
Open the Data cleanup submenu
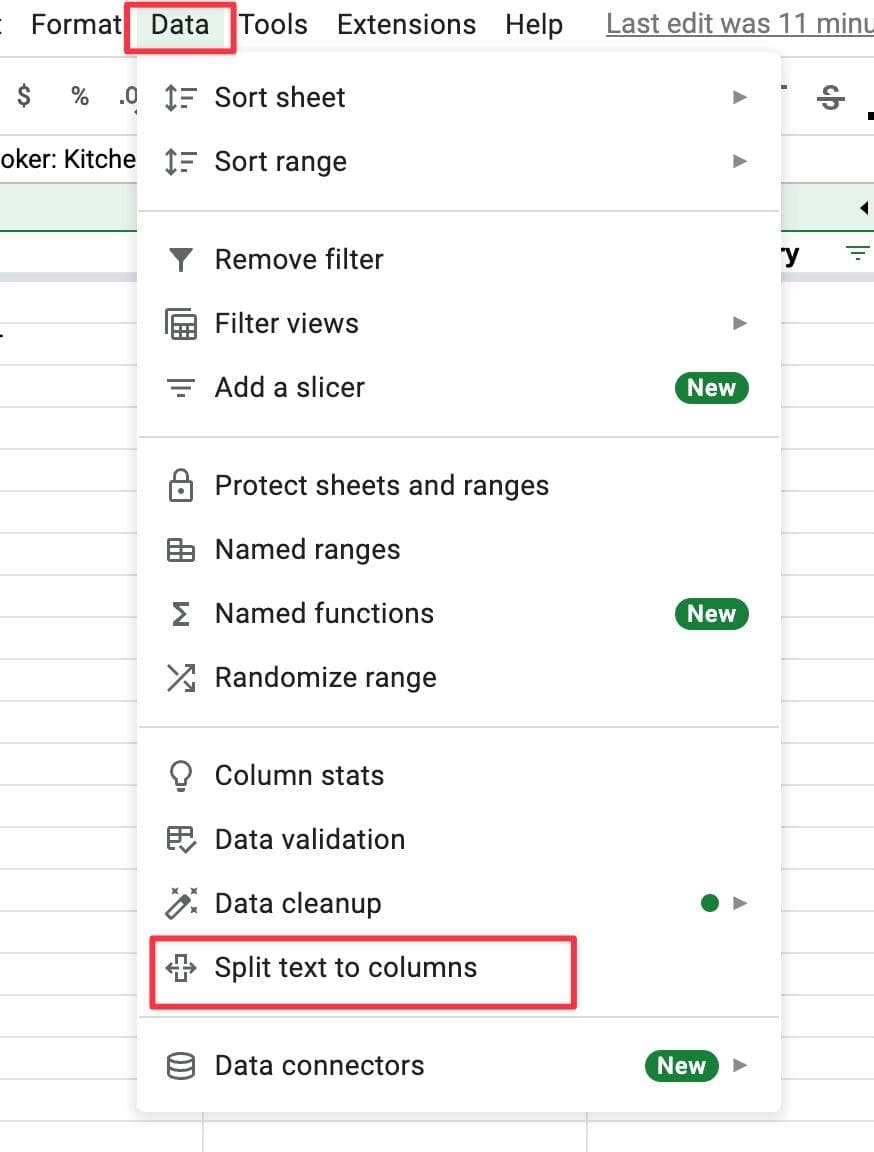(740, 903)
